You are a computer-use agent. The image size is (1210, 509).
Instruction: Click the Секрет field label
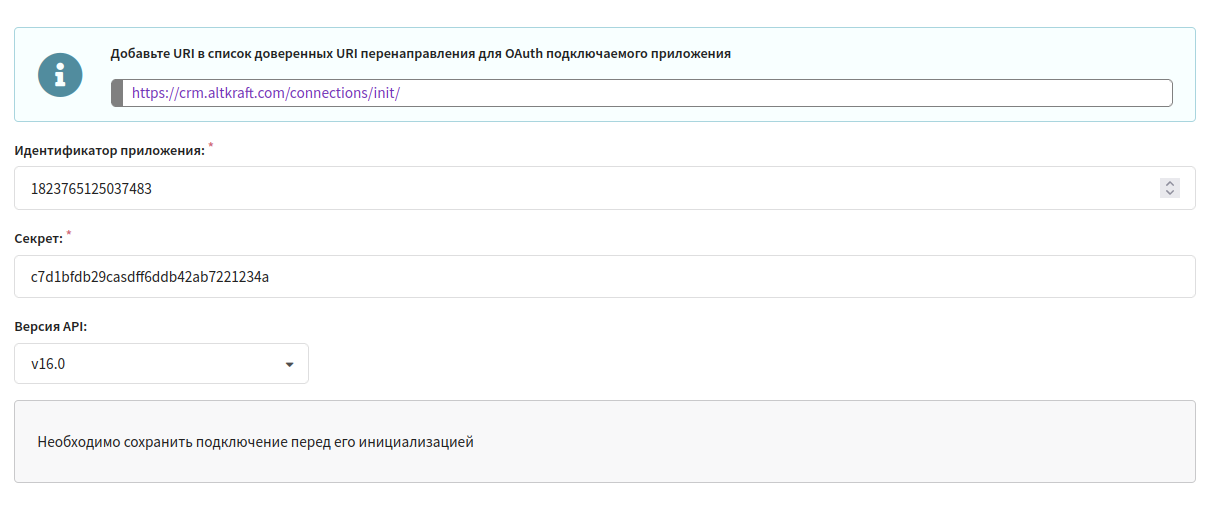point(38,239)
